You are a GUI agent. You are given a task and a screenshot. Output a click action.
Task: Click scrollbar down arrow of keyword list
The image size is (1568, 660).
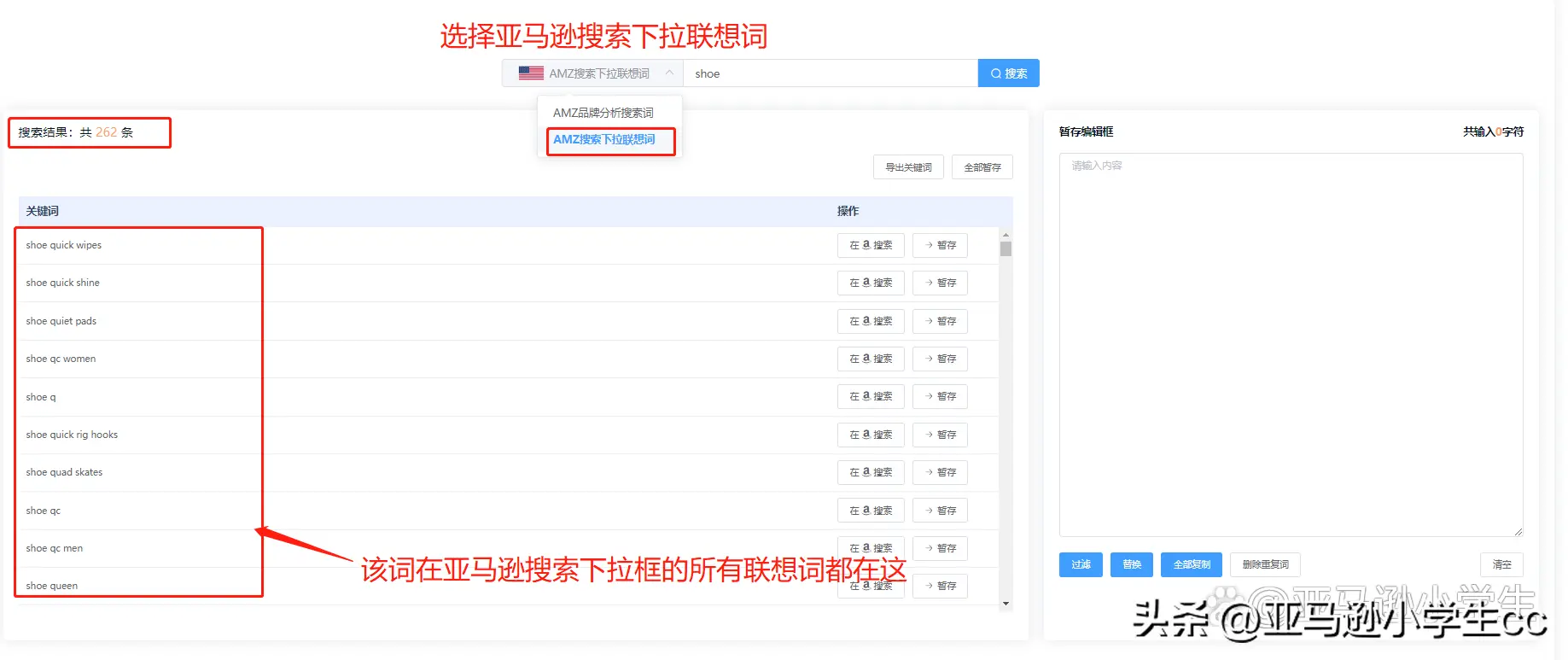[x=1006, y=603]
